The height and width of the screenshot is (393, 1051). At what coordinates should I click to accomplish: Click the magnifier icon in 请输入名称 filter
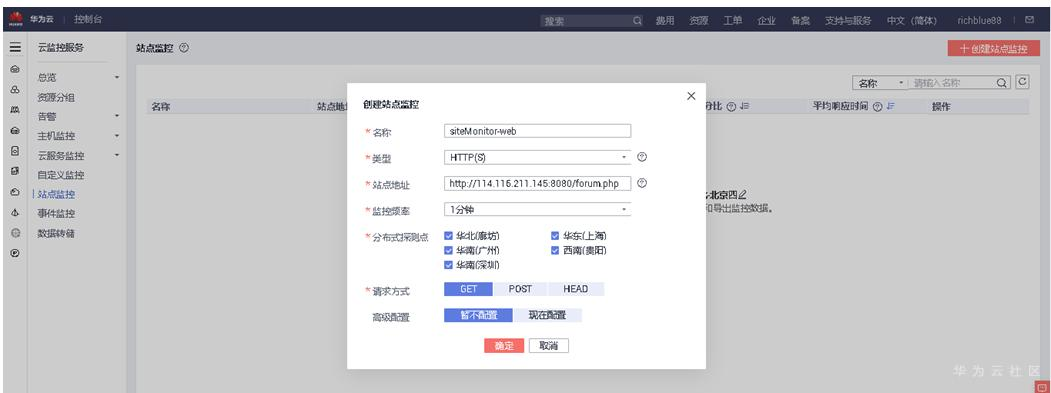tap(1001, 83)
